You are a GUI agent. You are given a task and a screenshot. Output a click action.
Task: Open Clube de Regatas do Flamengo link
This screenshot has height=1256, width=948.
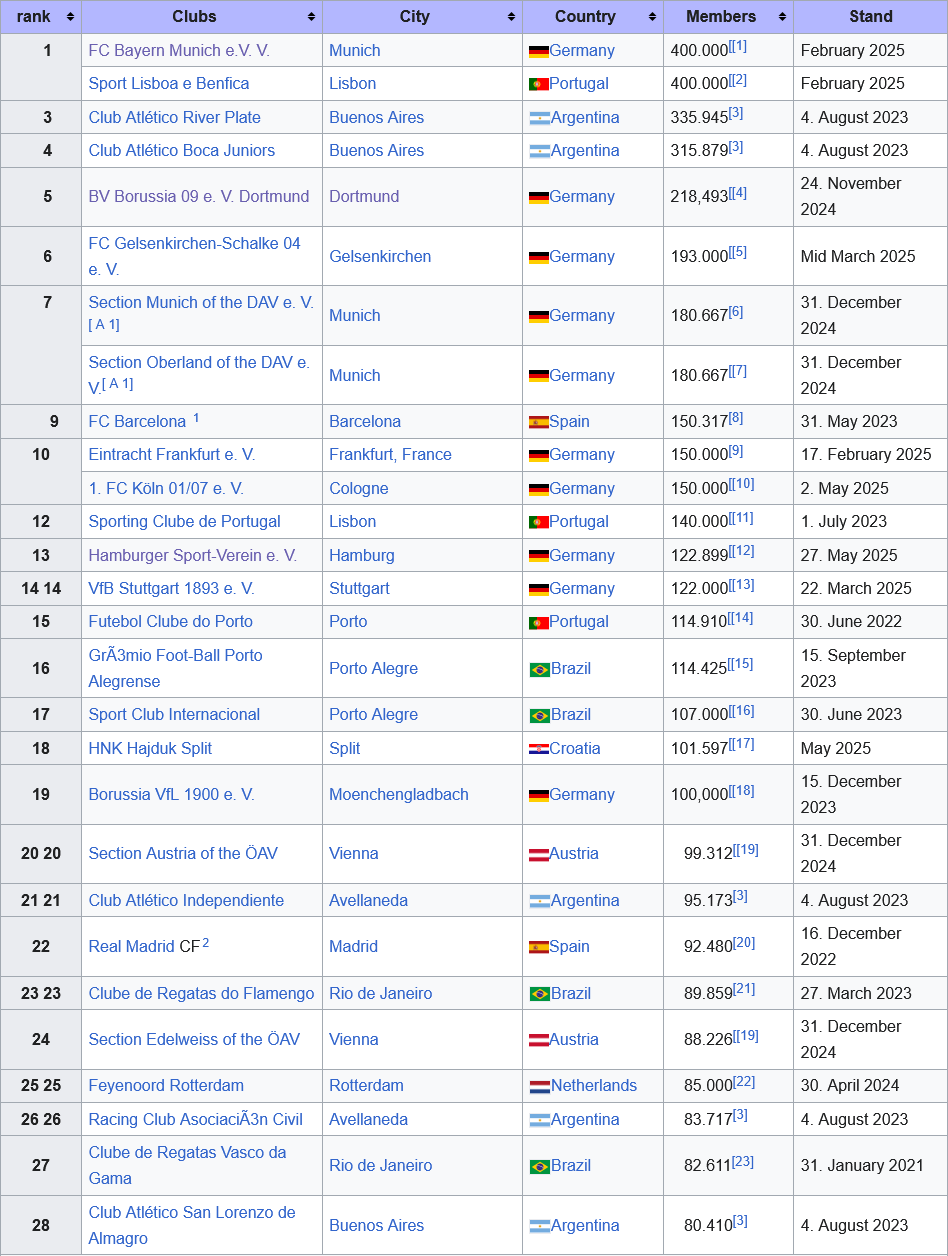pyautogui.click(x=201, y=993)
